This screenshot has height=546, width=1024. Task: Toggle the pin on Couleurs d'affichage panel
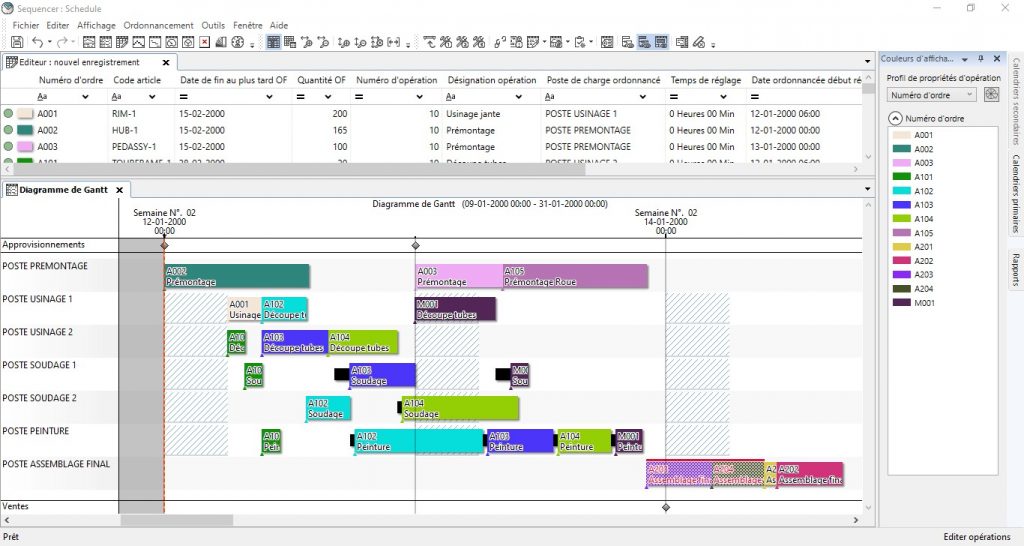(x=981, y=59)
